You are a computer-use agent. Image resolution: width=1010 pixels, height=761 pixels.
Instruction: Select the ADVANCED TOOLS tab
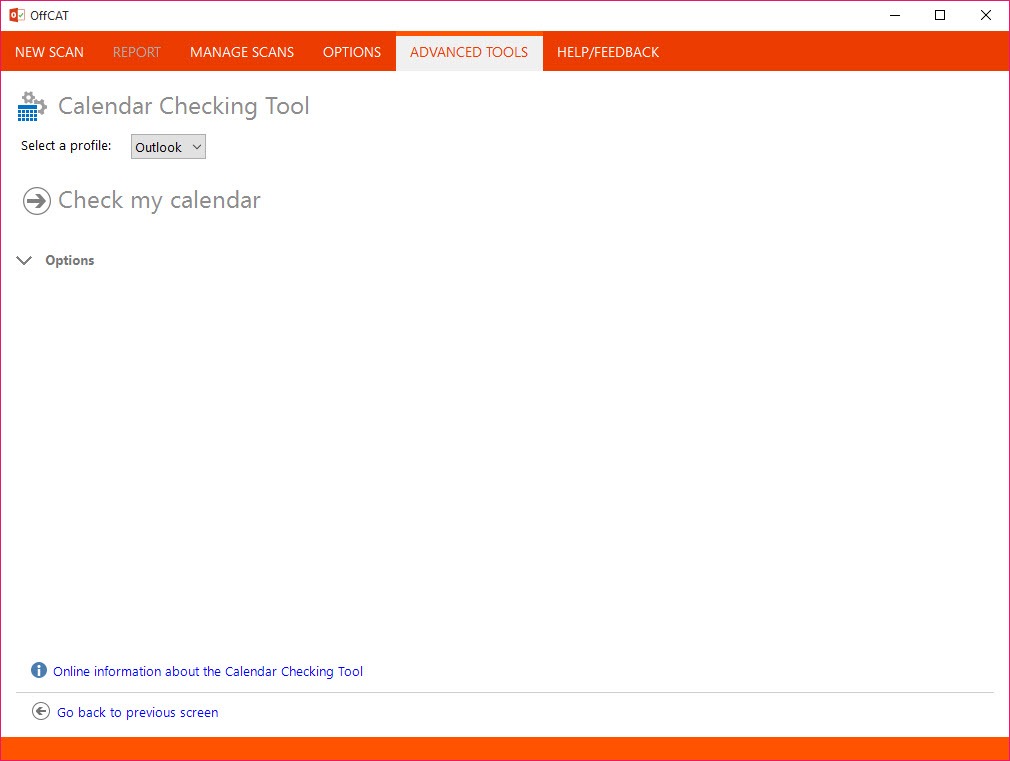pyautogui.click(x=469, y=52)
